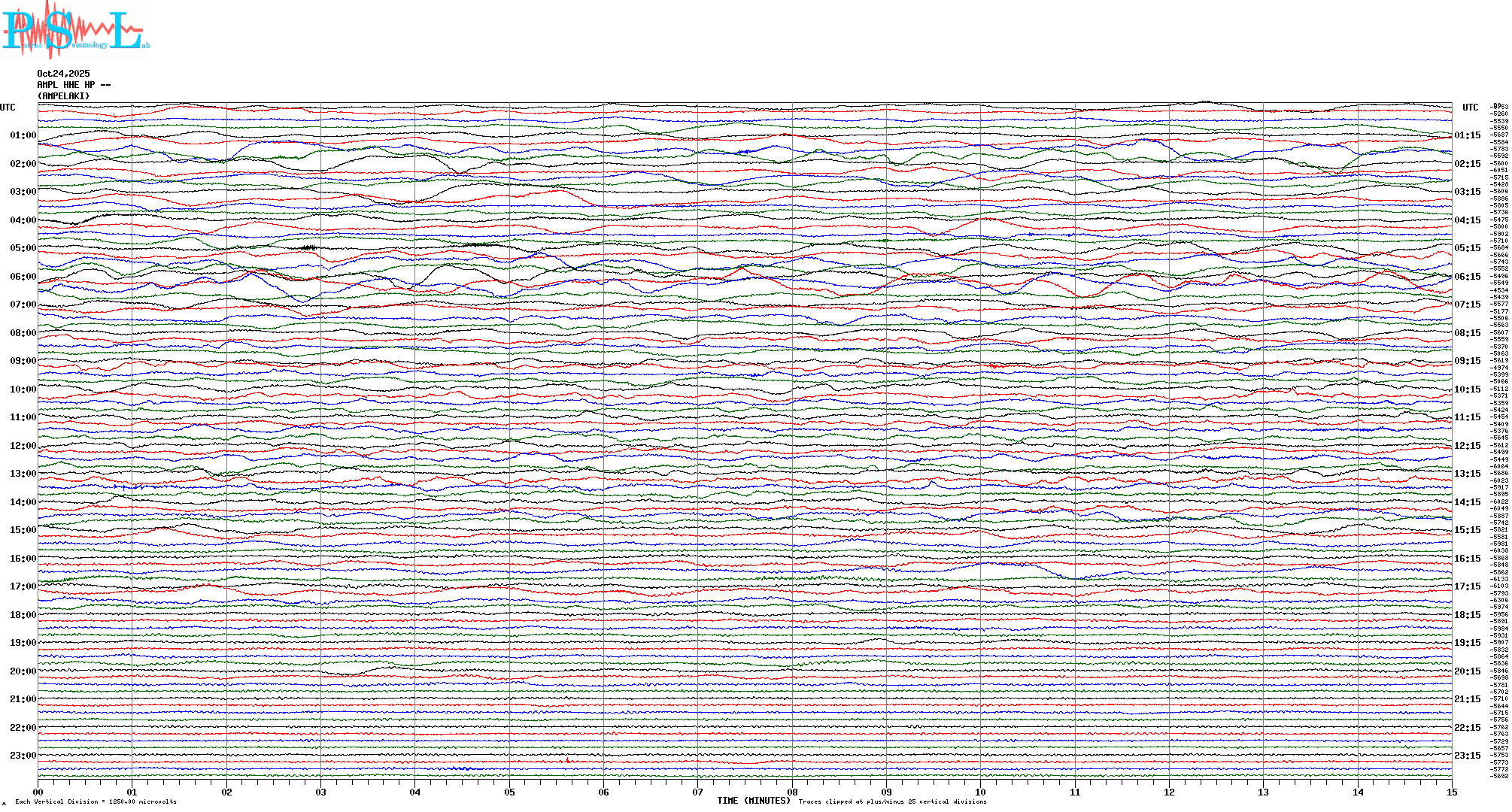Select the 20:15 label on right side
Screen dimensions: 1512x812
click(x=1467, y=671)
